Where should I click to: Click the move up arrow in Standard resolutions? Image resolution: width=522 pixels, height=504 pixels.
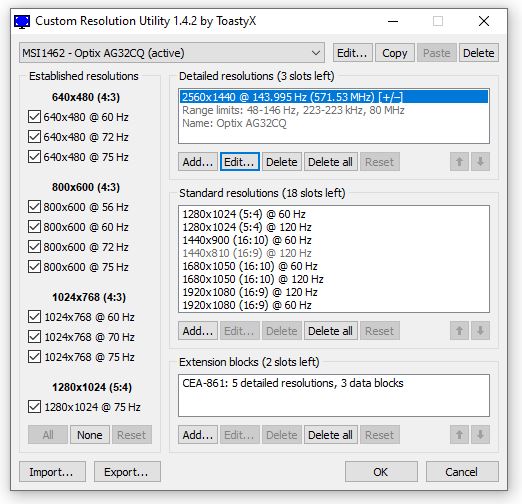coord(459,331)
